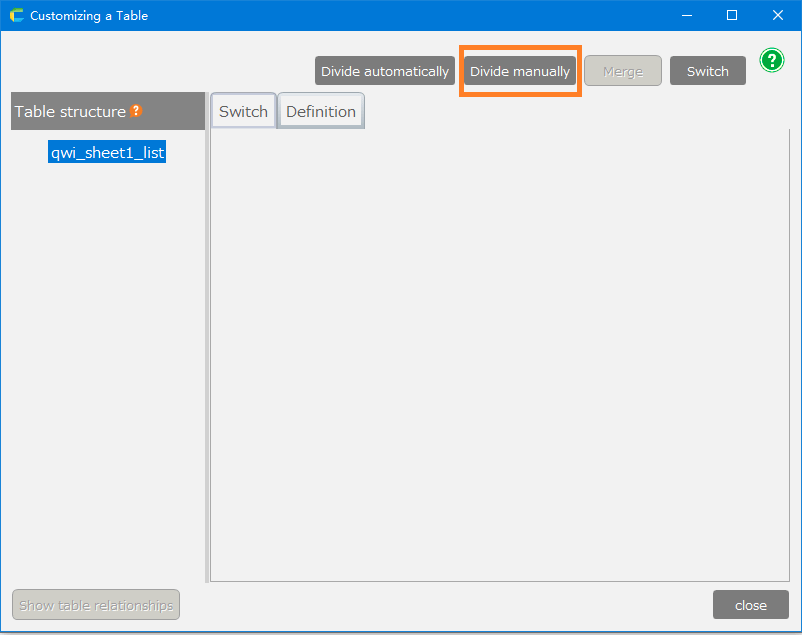Select the Switch tab above the panel
Image resolution: width=802 pixels, height=635 pixels.
pyautogui.click(x=243, y=111)
